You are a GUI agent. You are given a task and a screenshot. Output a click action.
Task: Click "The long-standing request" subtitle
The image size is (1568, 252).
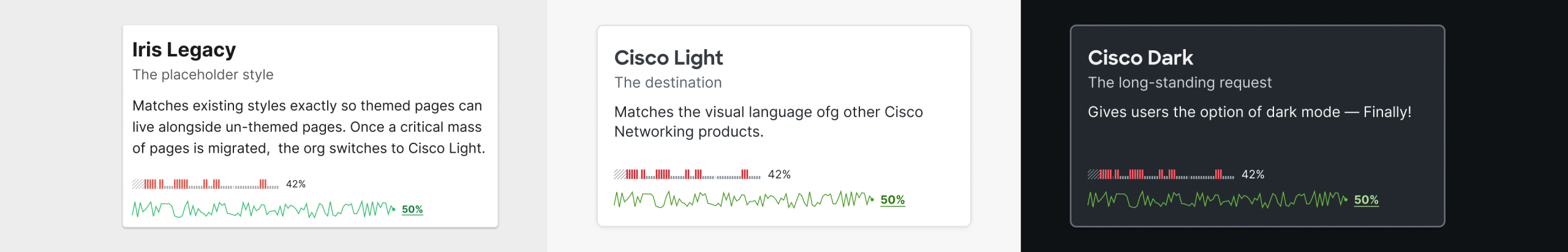click(1179, 83)
